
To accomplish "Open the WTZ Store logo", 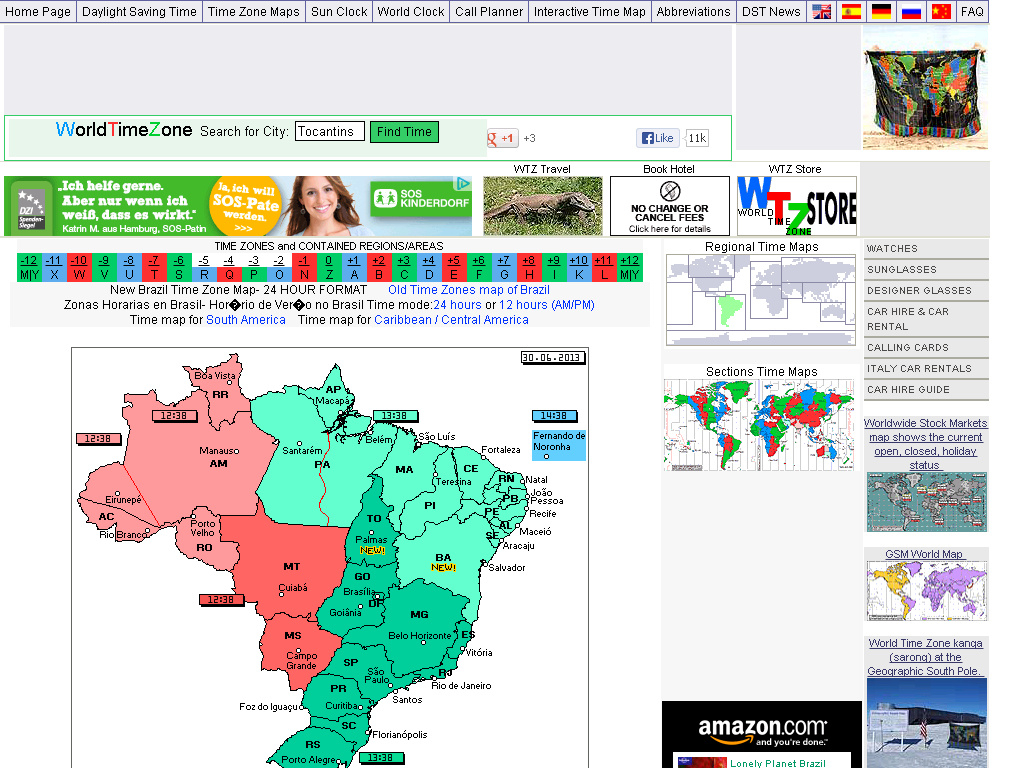I will pos(797,206).
